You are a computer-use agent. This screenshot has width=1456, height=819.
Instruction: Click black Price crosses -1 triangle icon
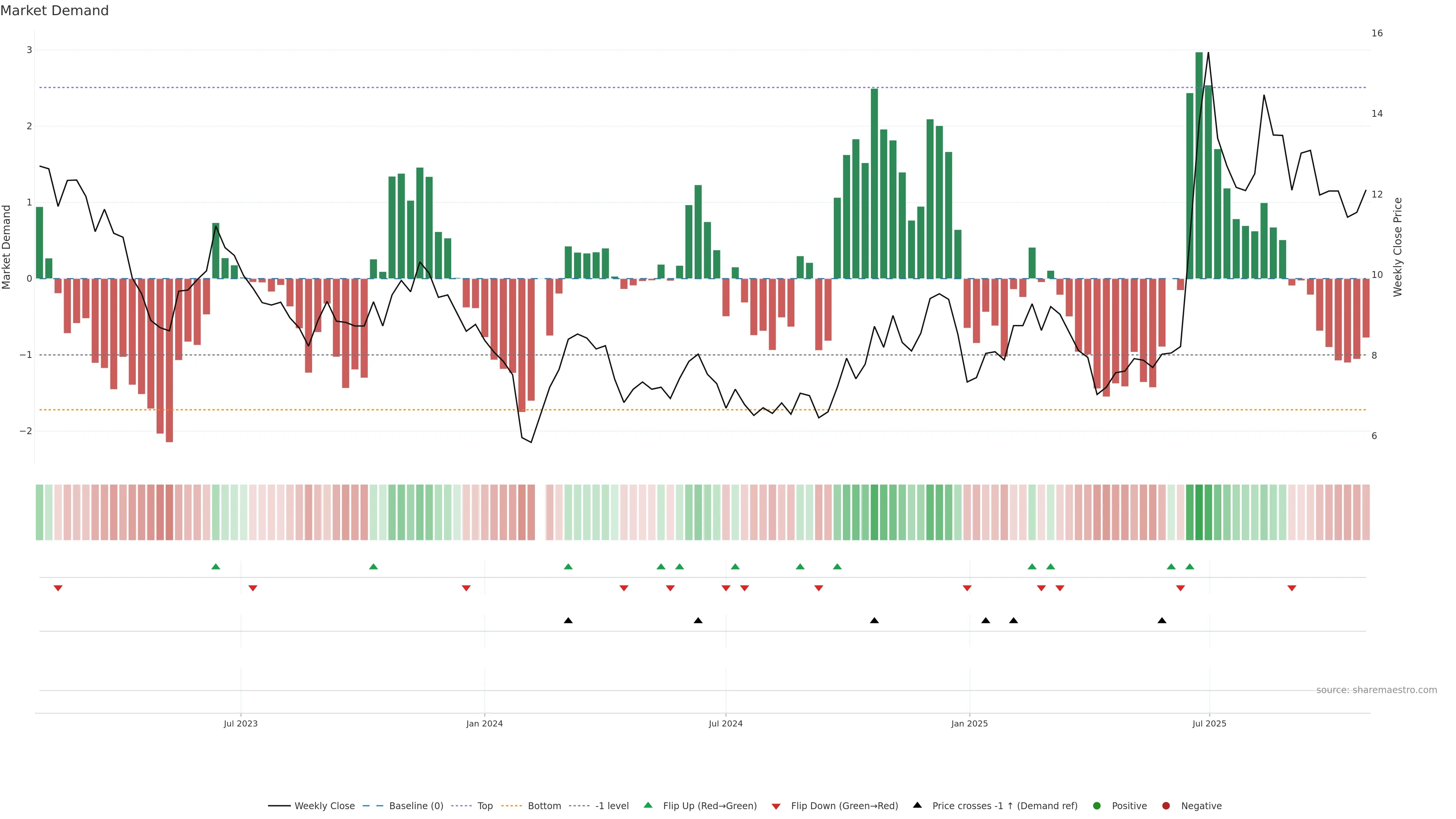point(917,805)
